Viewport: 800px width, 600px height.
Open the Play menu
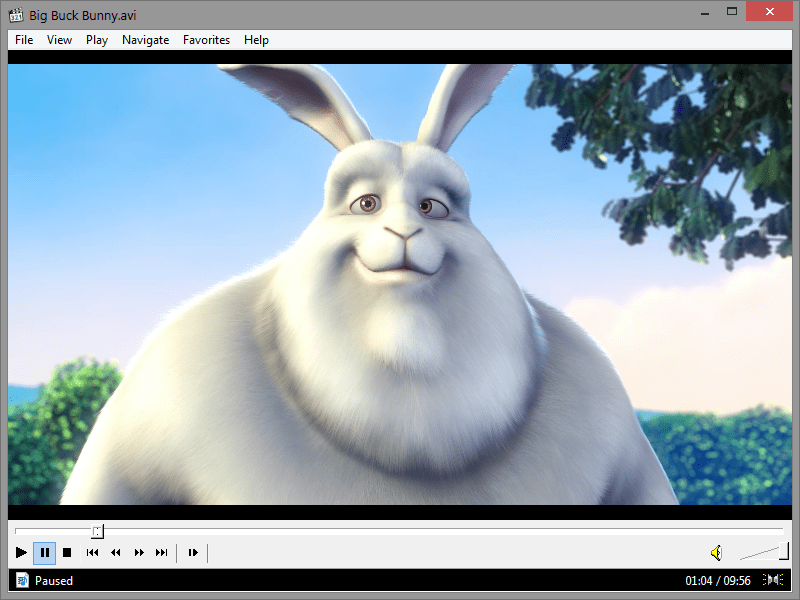[96, 40]
